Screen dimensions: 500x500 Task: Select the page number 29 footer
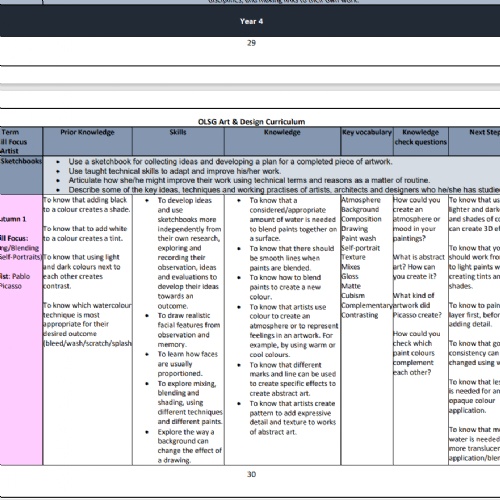pos(251,43)
